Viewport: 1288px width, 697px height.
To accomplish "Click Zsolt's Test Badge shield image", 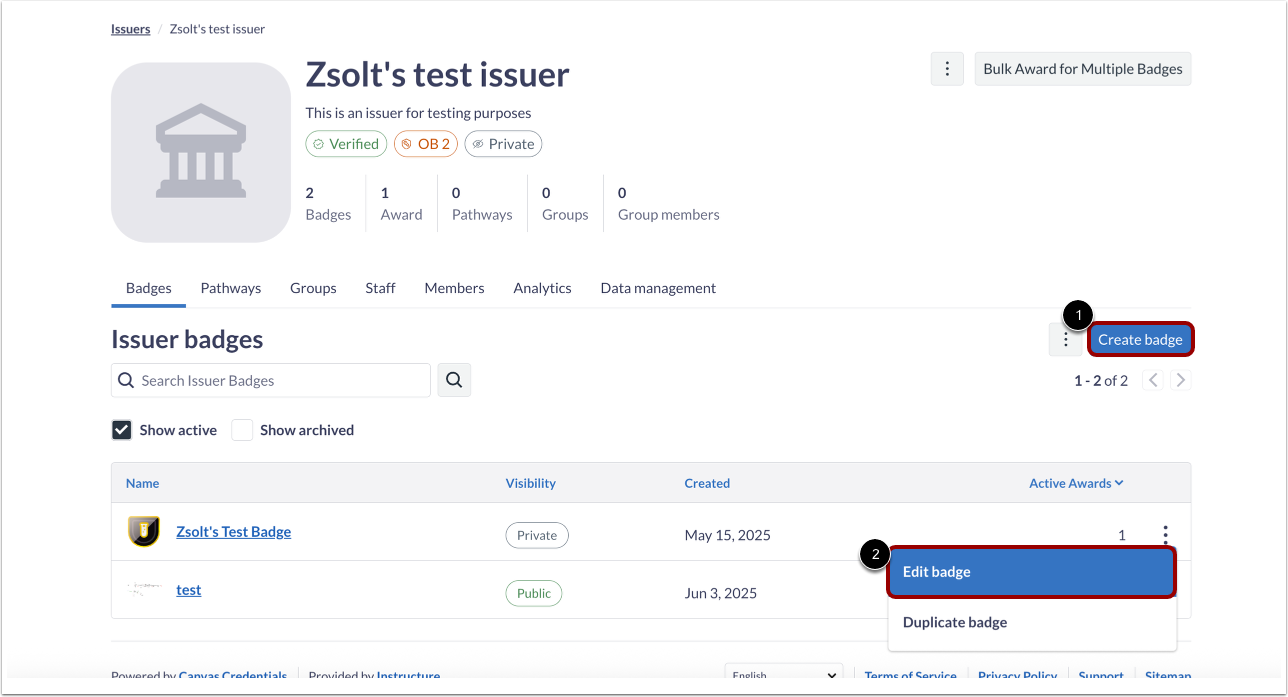I will [x=144, y=532].
